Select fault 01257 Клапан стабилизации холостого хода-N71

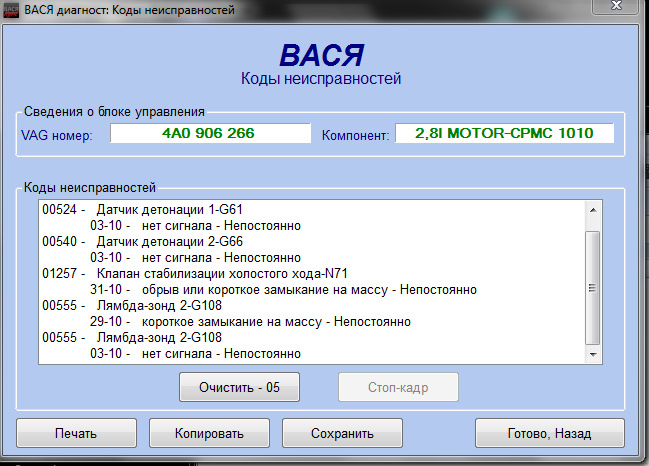click(x=195, y=273)
